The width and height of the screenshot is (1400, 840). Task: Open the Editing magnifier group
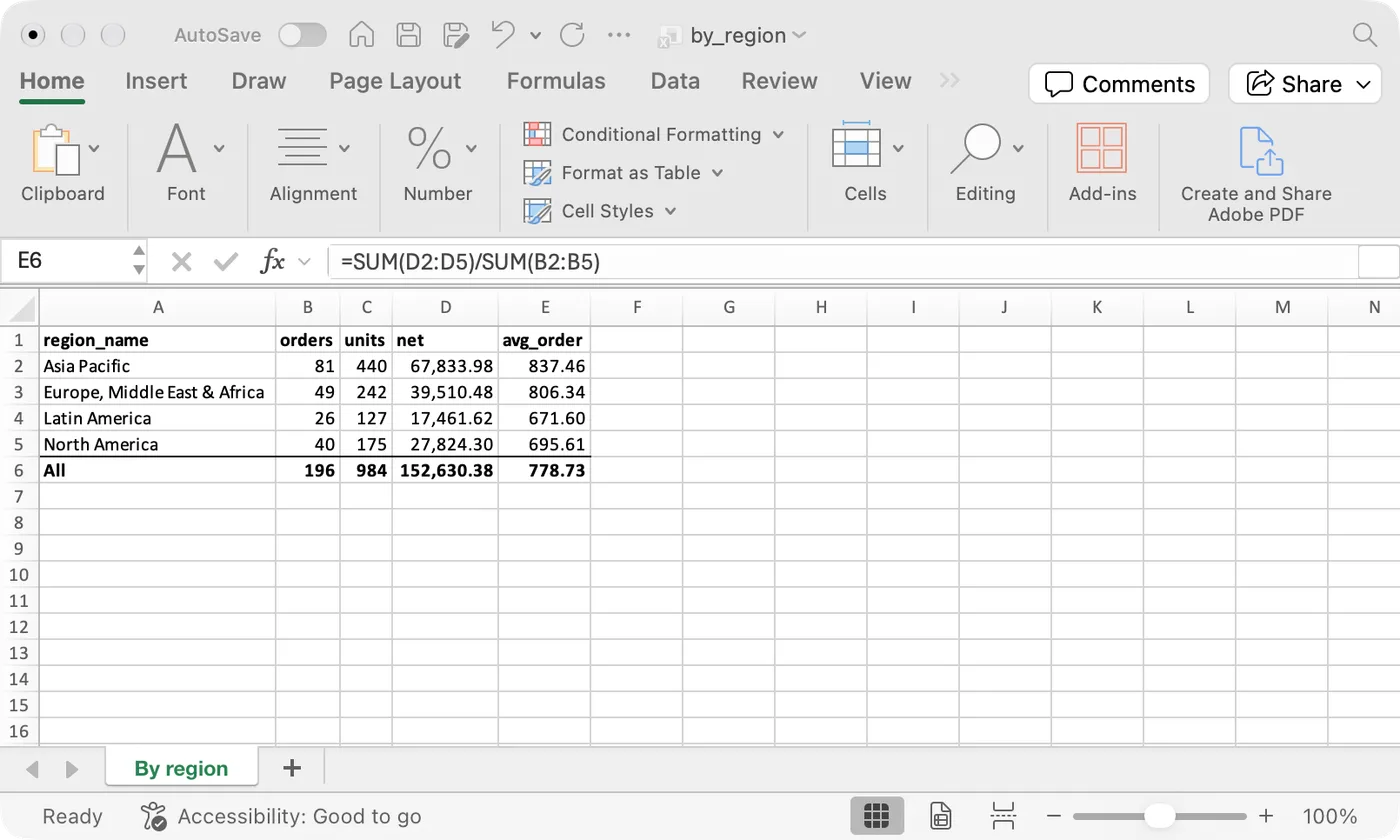(976, 148)
